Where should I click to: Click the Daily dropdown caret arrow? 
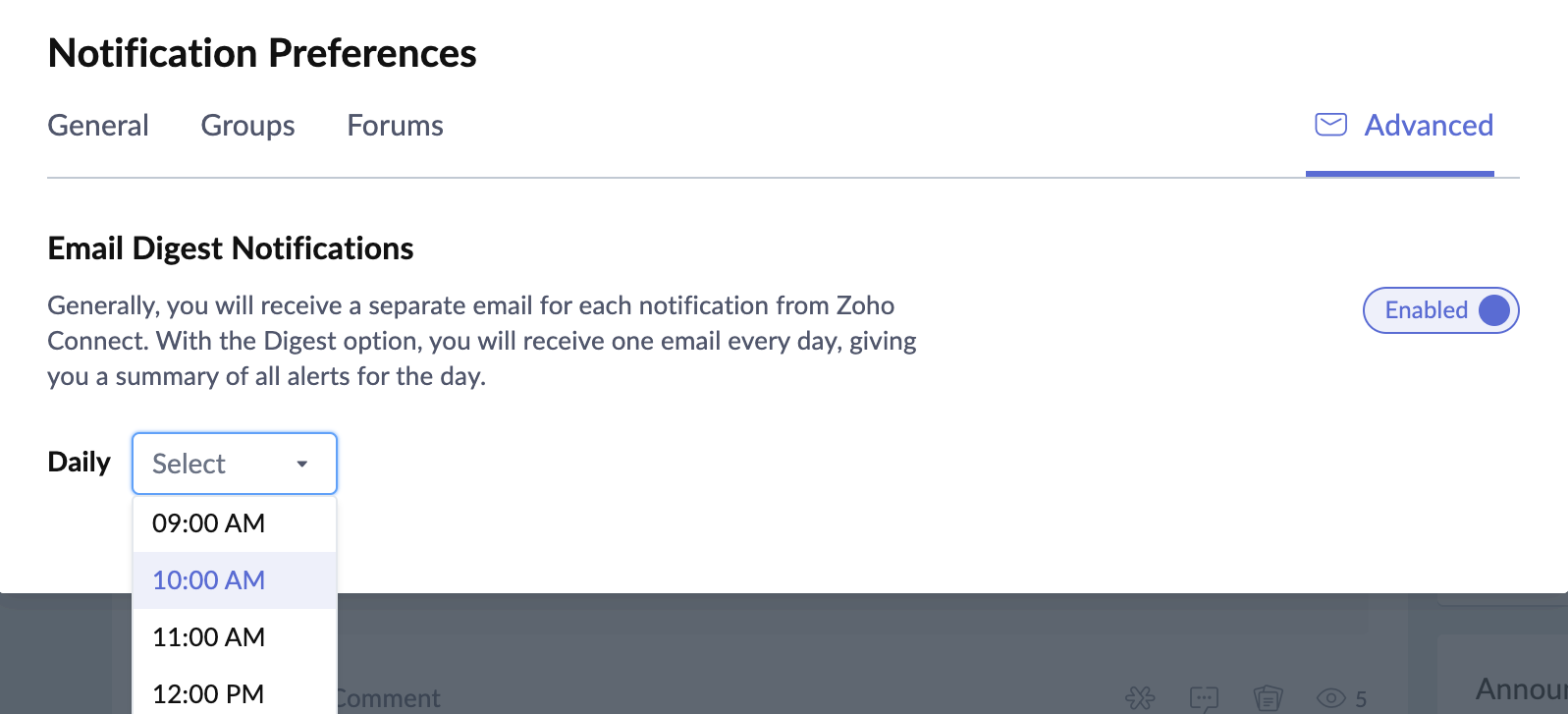[x=302, y=464]
